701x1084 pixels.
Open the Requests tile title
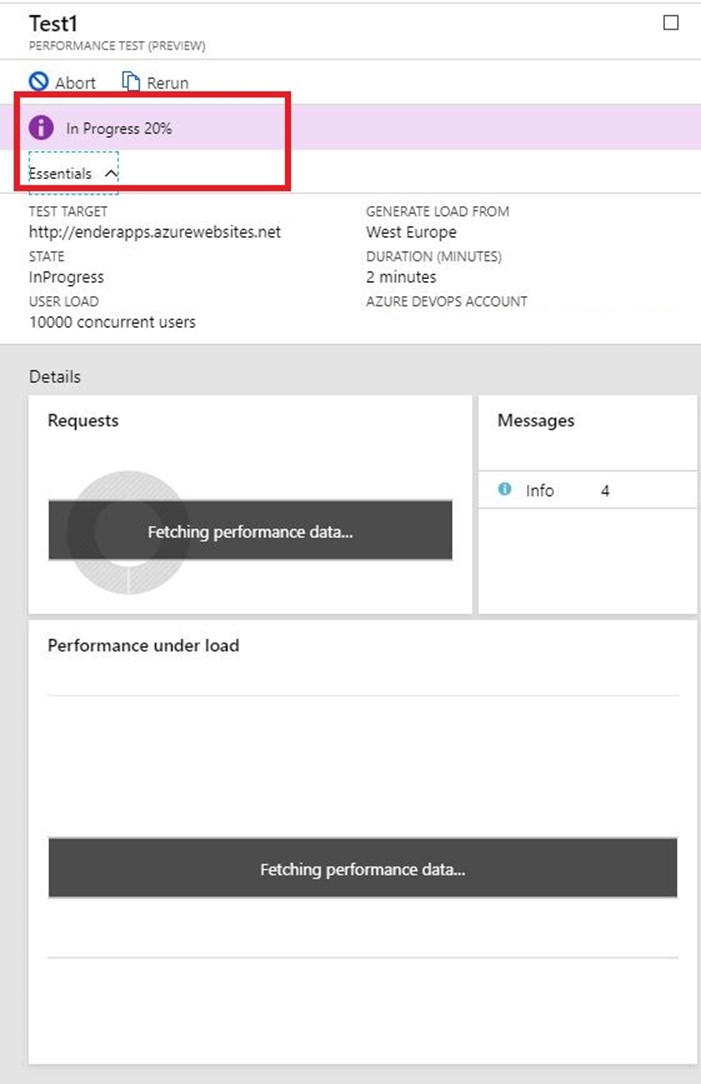(x=83, y=421)
